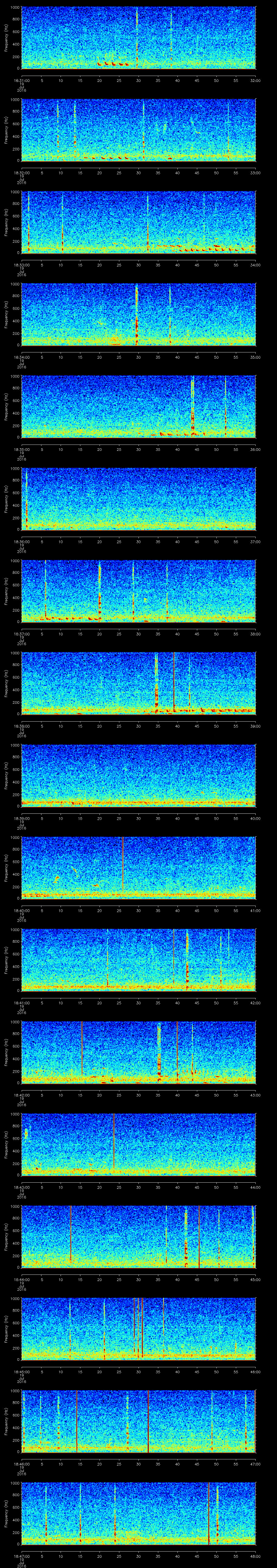The width and height of the screenshot is (277, 1568).
Task: Click the '35:00' end time label
Action: click(x=255, y=357)
